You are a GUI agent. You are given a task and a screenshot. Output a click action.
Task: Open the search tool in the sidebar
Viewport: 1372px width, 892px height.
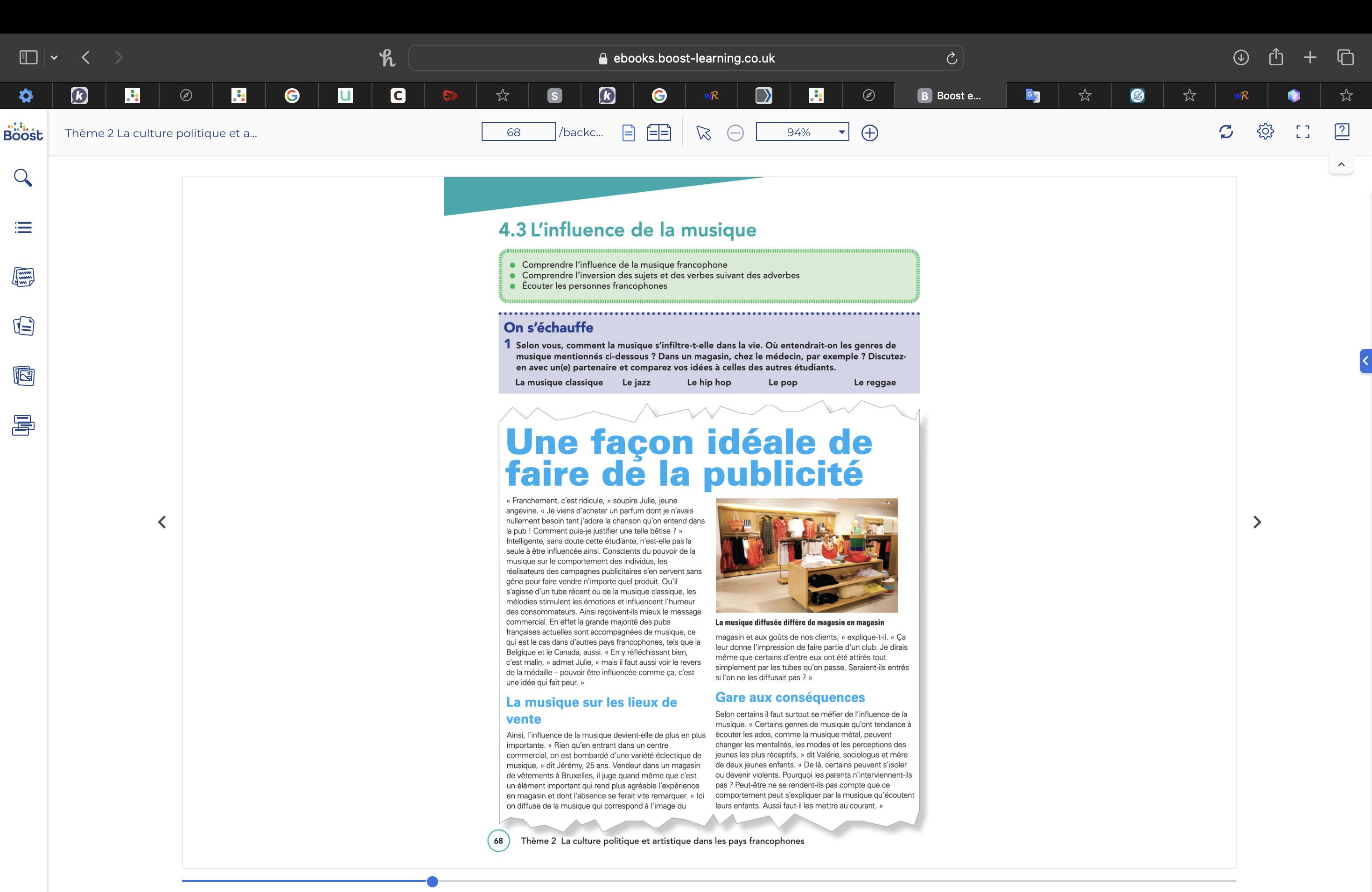point(22,177)
